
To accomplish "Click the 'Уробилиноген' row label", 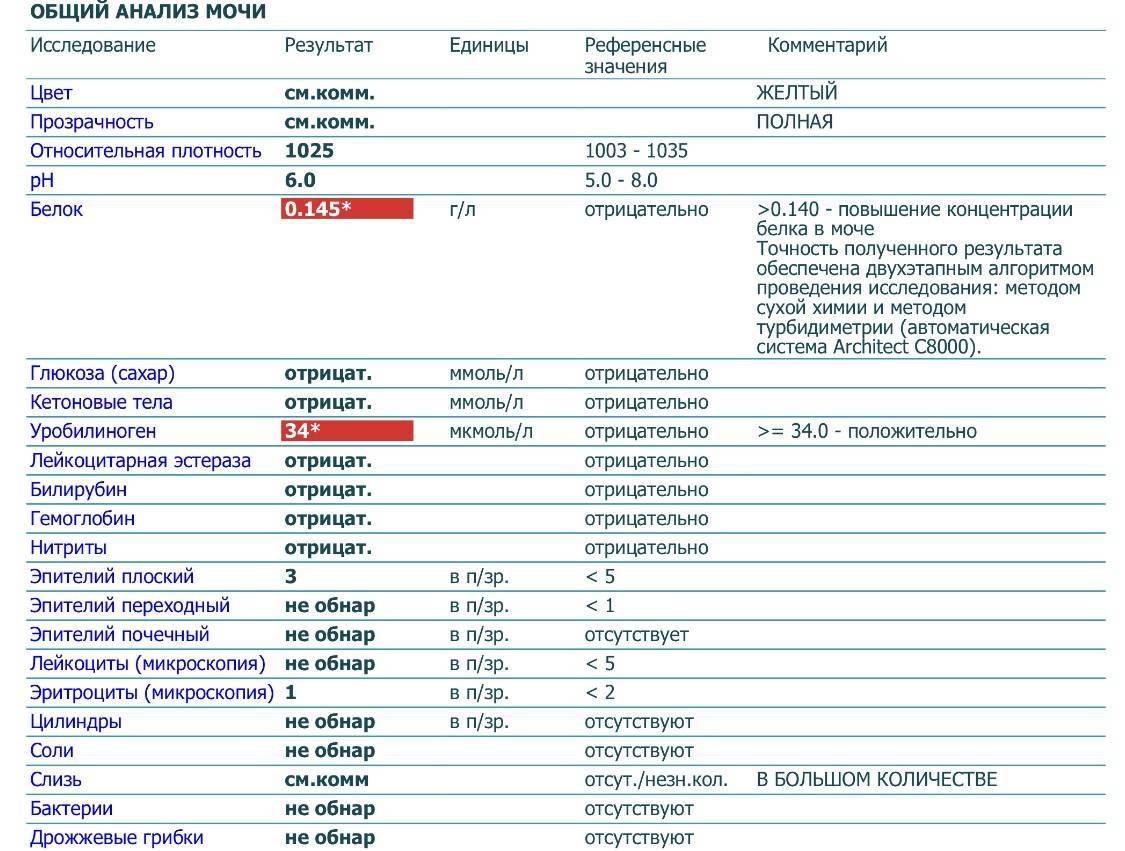I will pos(93,432).
